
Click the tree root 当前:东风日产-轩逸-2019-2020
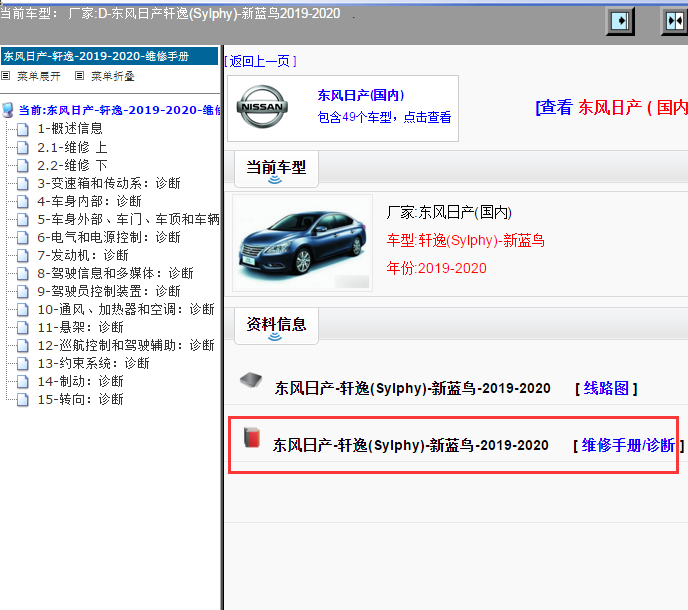(119, 110)
